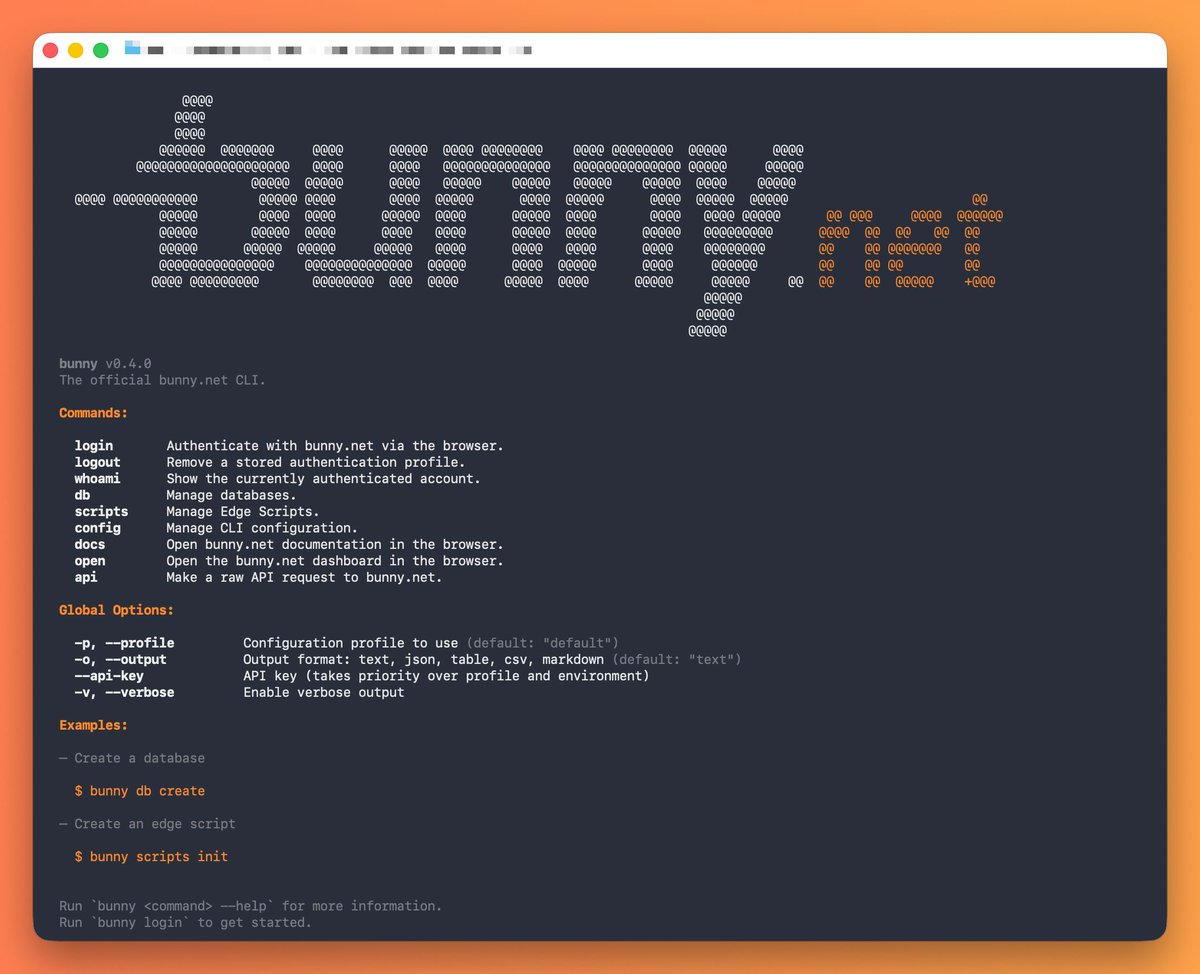Viewport: 1200px width, 974px height.
Task: Click the '-v, --verbose' option
Action: (x=124, y=692)
